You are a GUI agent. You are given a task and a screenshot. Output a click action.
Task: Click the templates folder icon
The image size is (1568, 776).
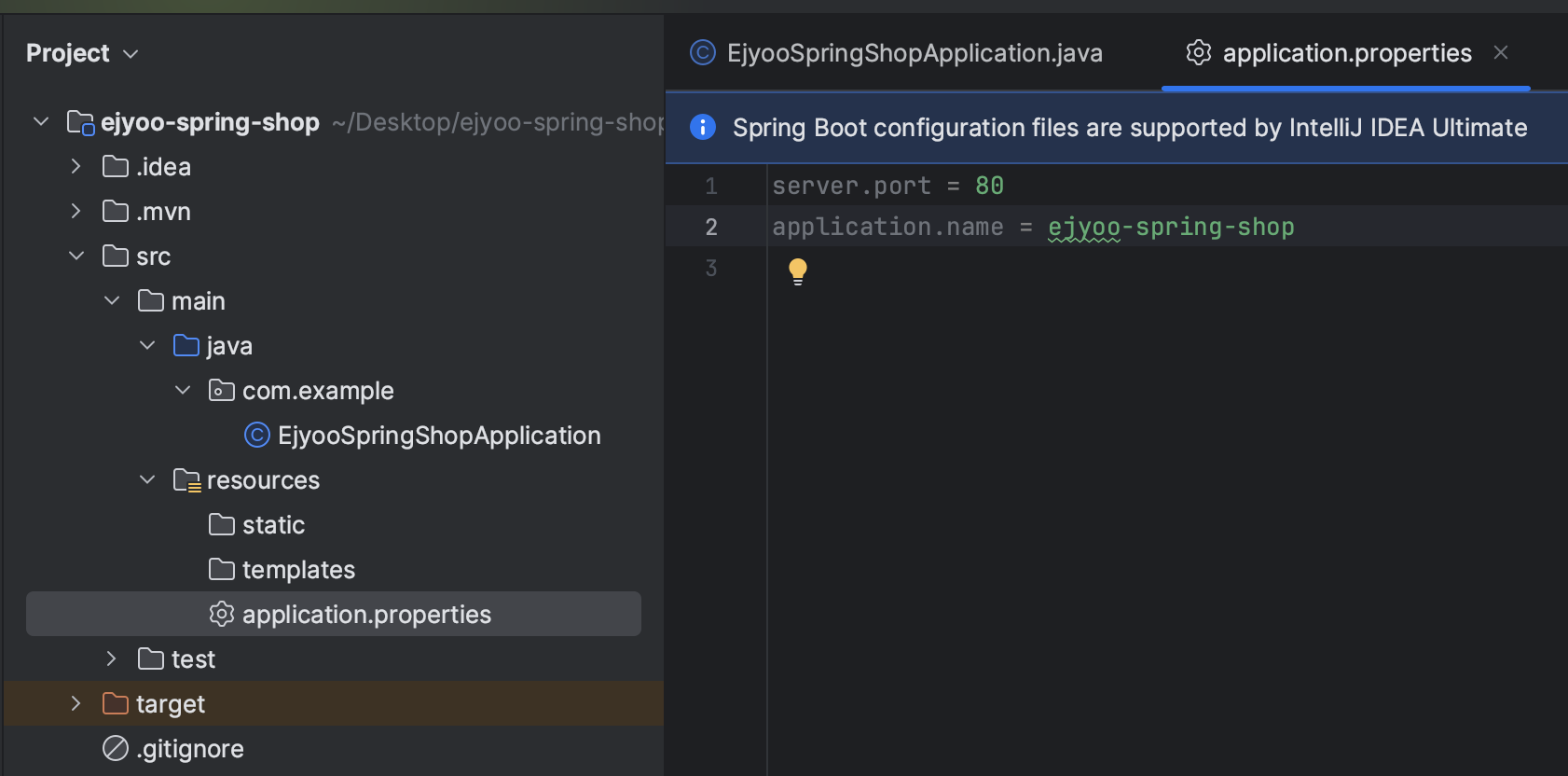[222, 570]
